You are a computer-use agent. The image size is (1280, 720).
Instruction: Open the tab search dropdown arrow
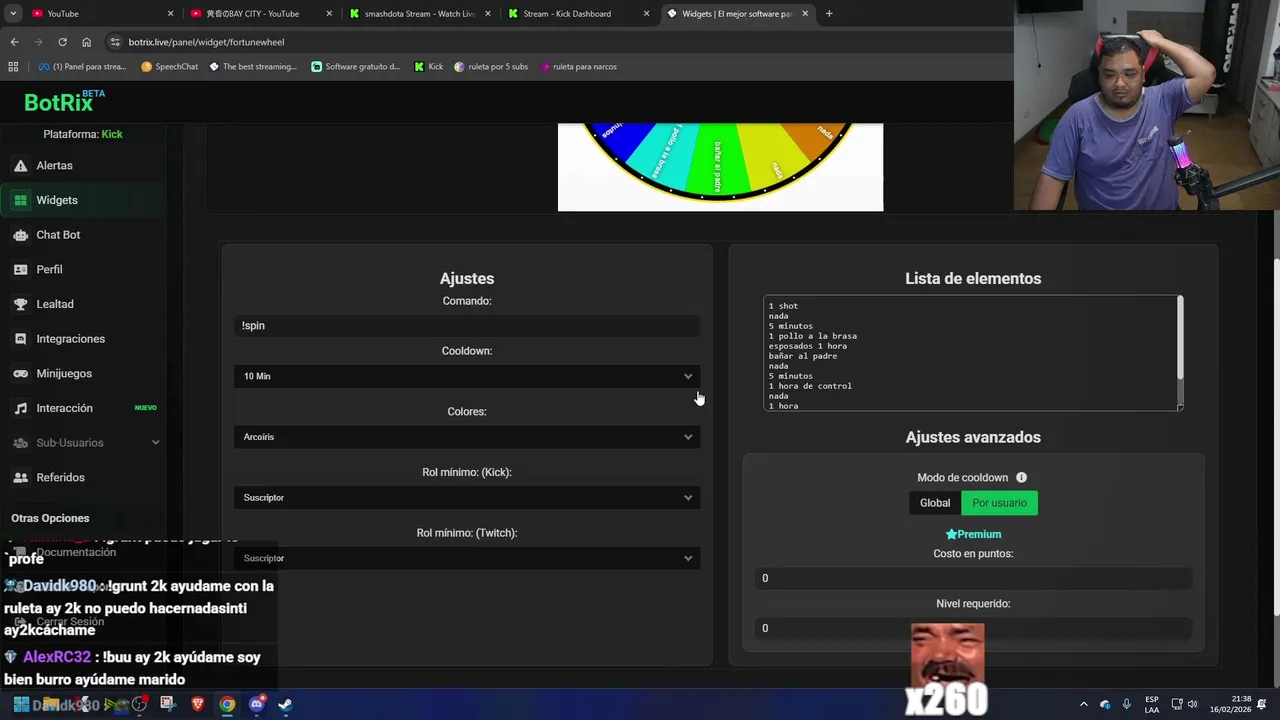[13, 14]
